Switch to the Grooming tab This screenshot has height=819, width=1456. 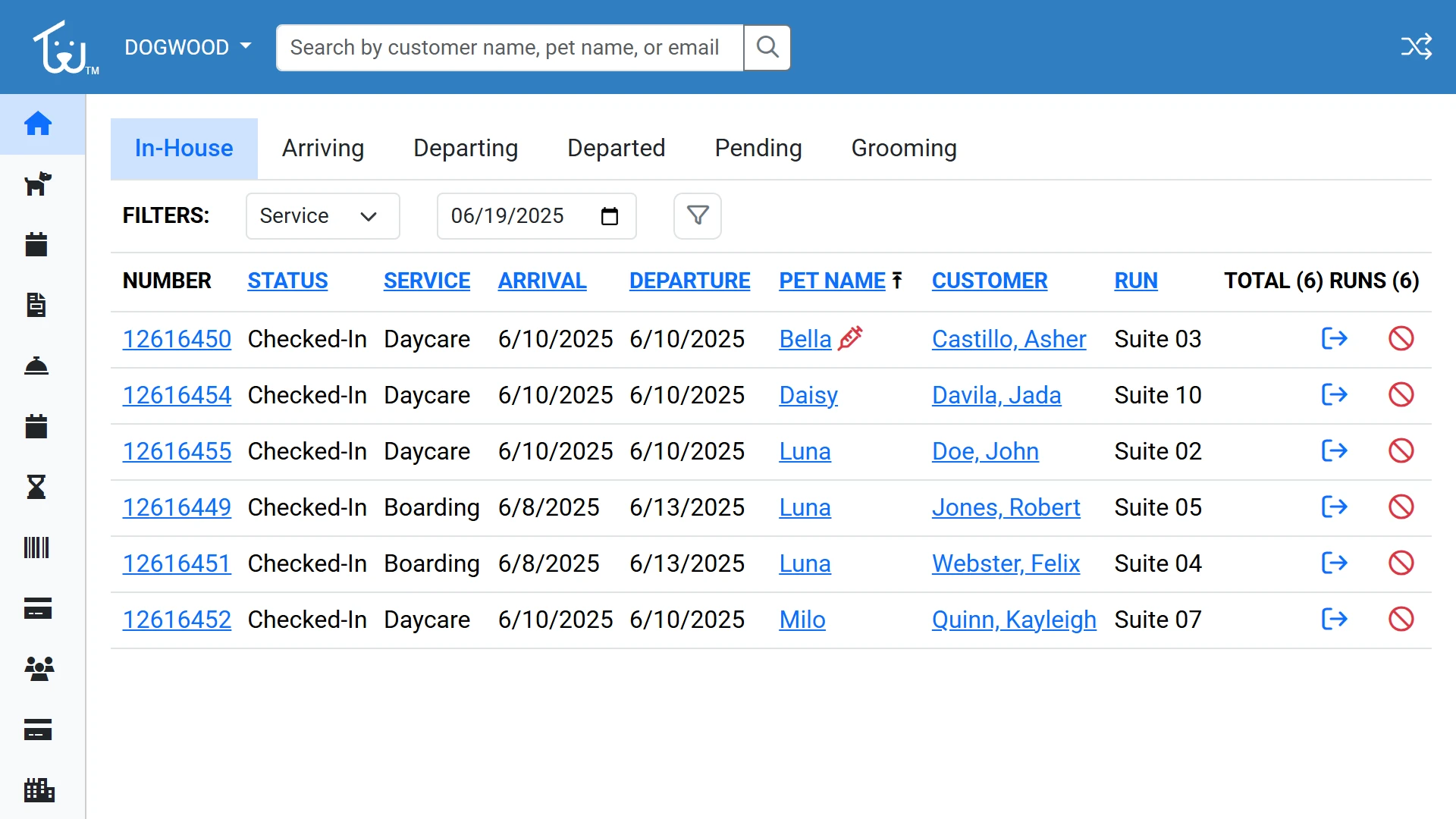904,148
